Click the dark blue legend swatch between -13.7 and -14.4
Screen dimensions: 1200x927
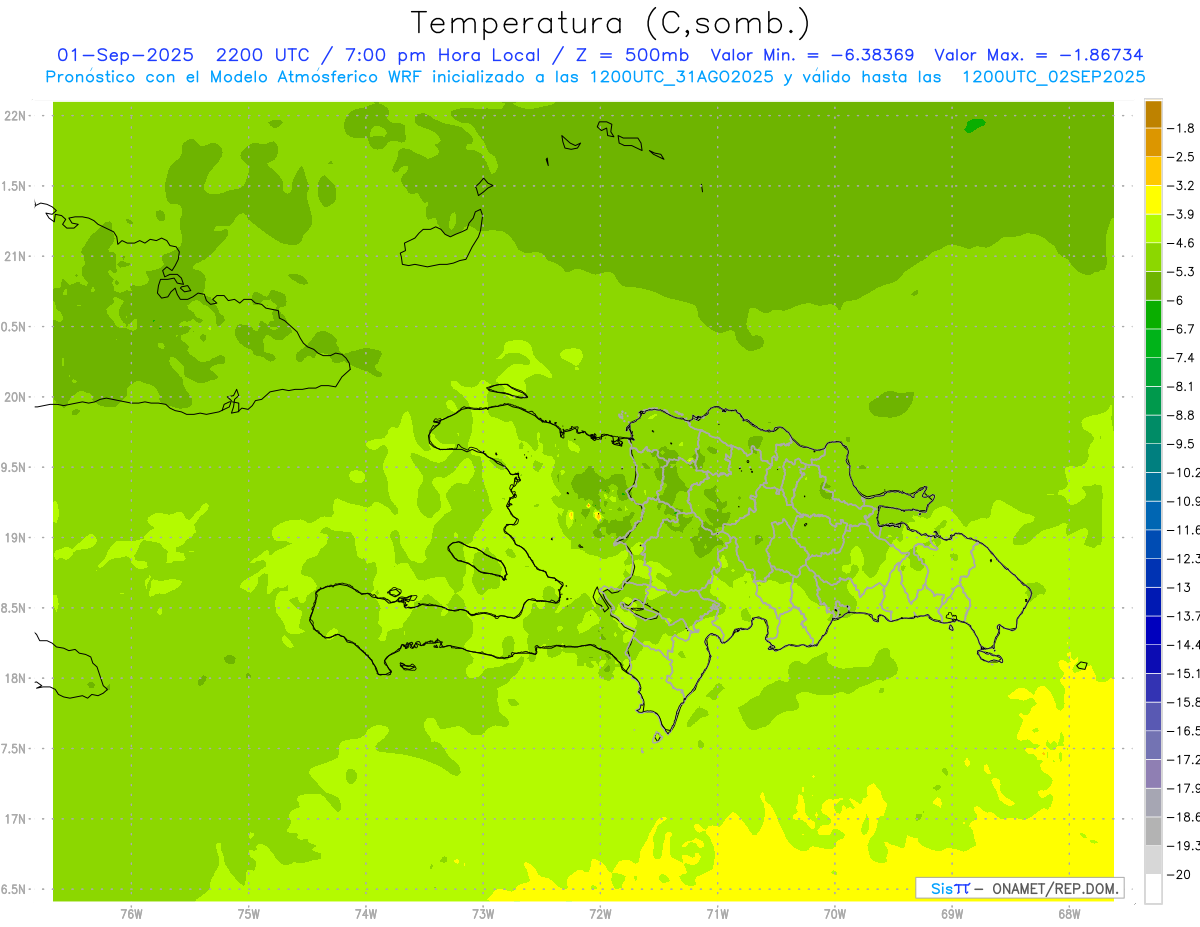(1153, 630)
